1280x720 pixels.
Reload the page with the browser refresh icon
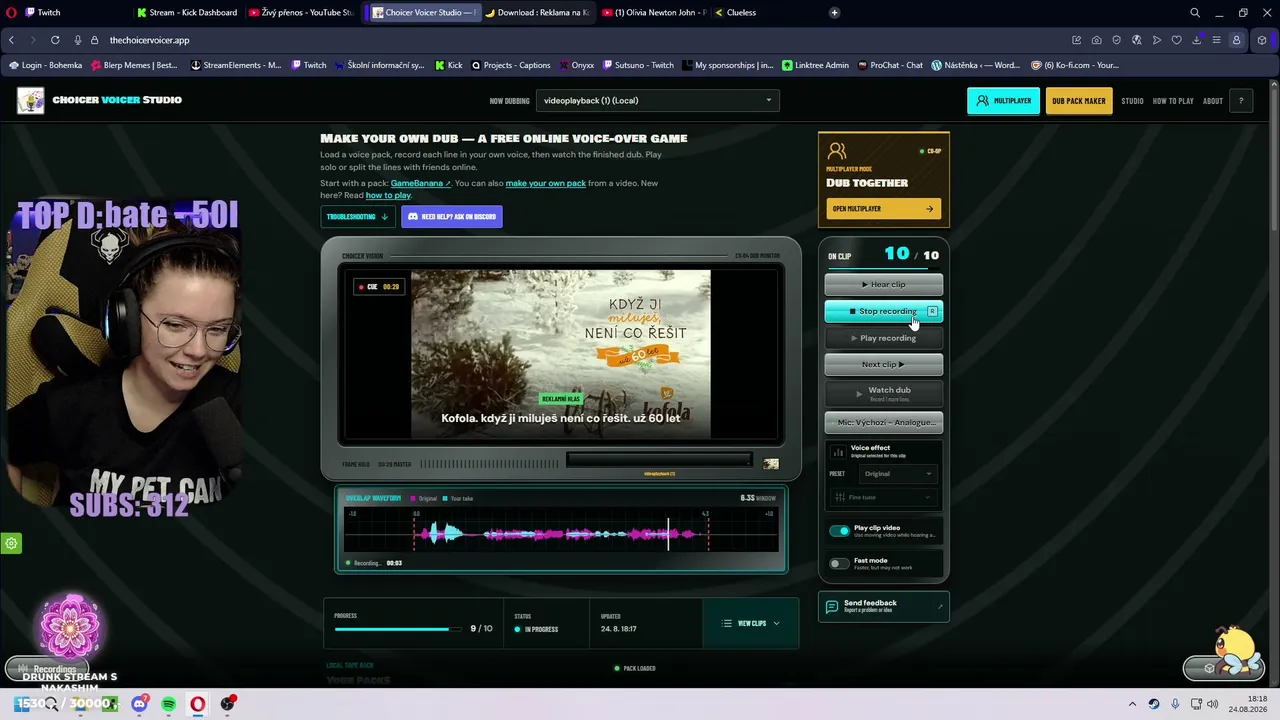click(x=55, y=40)
